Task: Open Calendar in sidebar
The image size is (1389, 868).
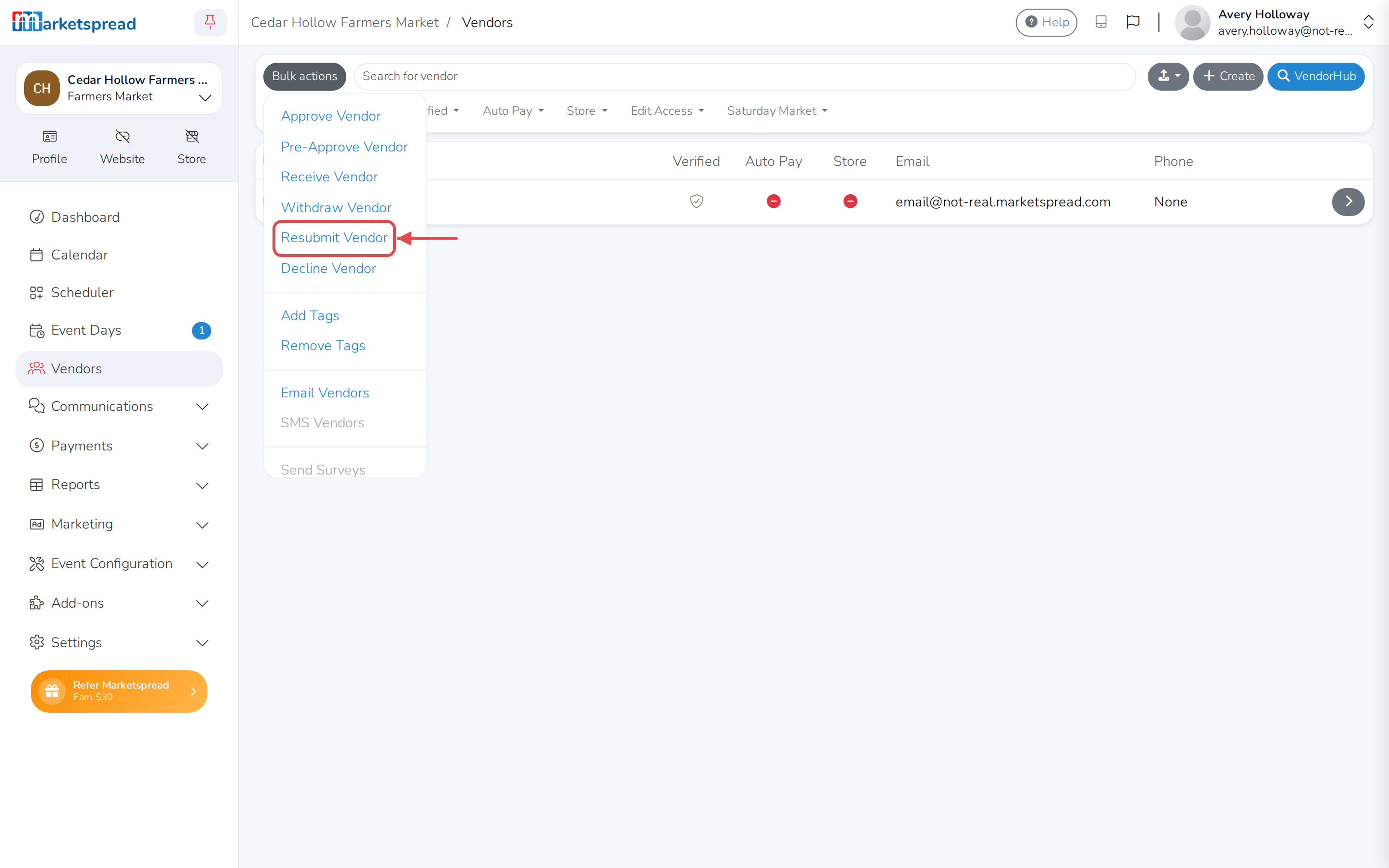Action: coord(119,255)
